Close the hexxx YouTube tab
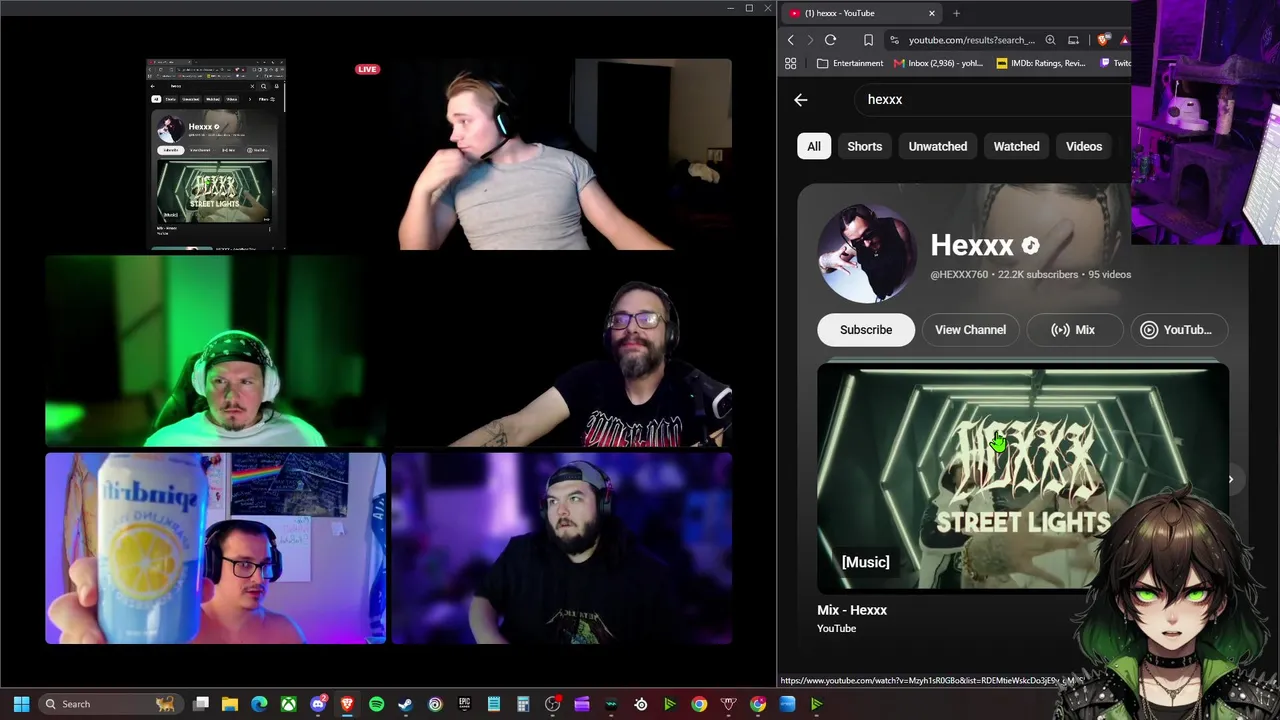This screenshot has height=720, width=1280. pyautogui.click(x=931, y=13)
